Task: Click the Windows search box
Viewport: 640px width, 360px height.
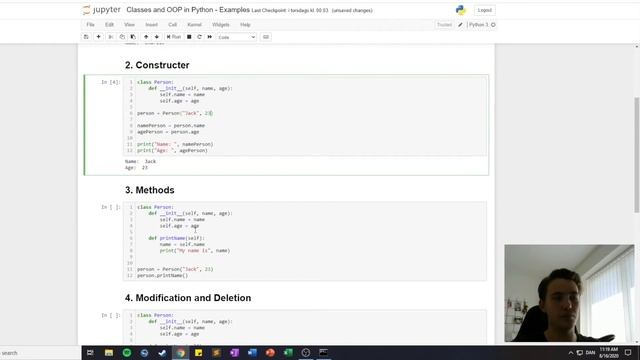Action: 40,353
